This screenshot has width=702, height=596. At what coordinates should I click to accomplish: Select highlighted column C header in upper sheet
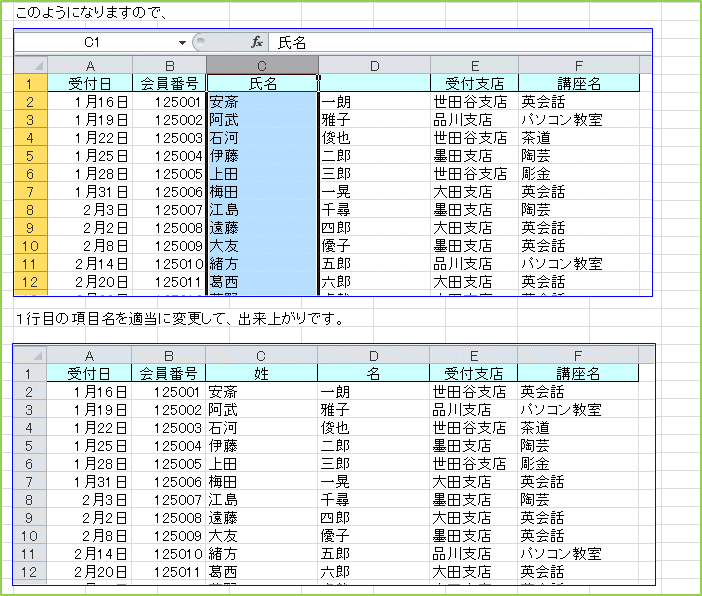point(262,66)
